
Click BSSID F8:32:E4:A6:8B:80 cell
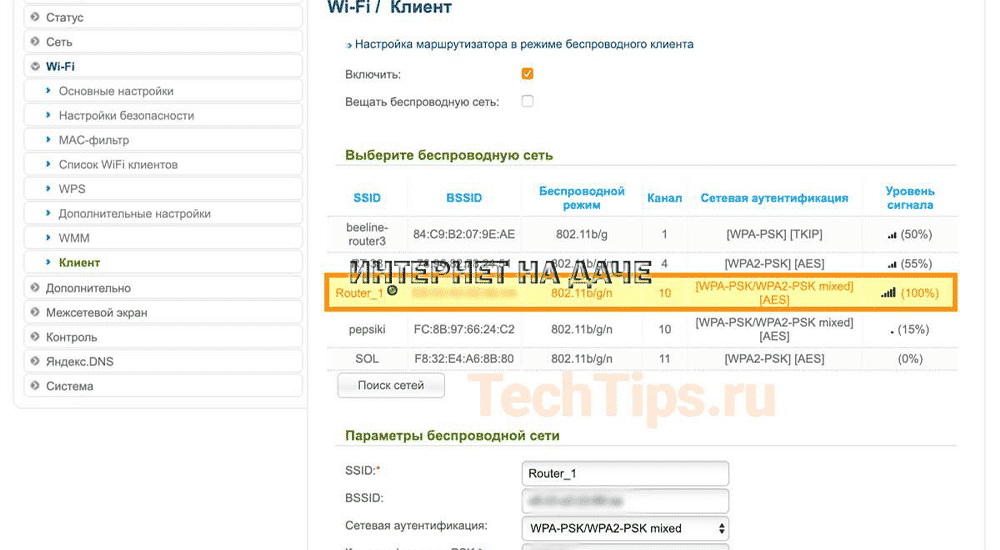coord(464,359)
